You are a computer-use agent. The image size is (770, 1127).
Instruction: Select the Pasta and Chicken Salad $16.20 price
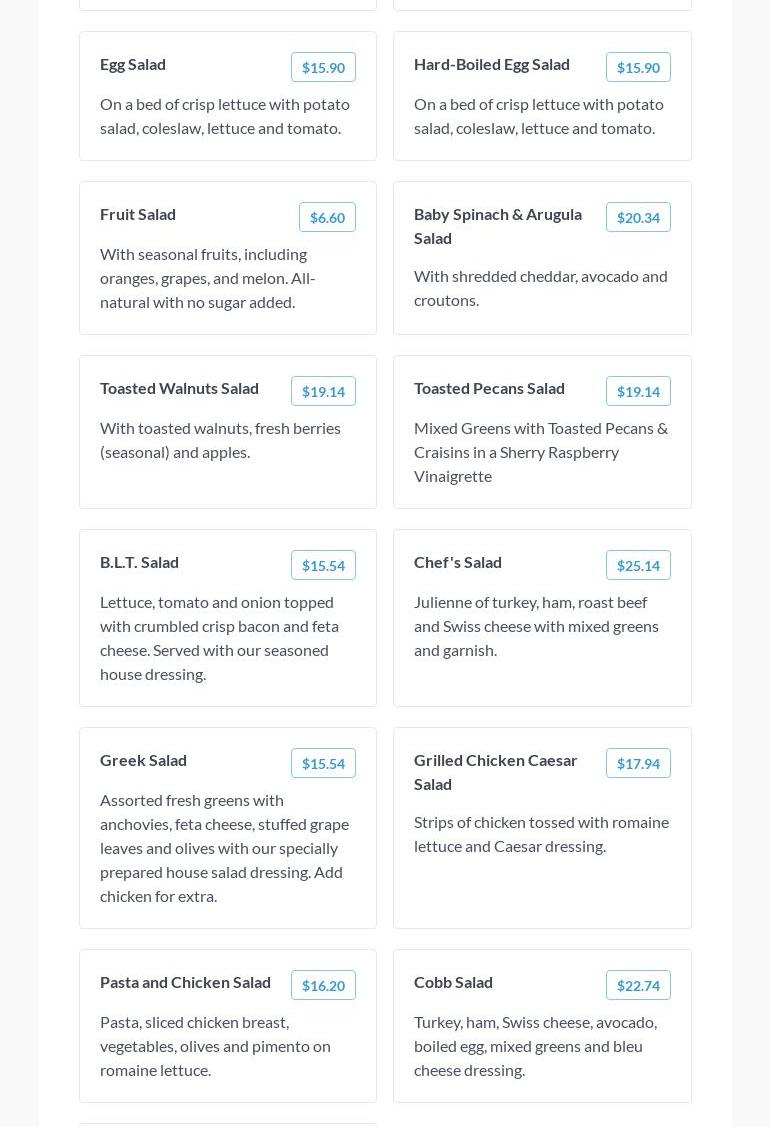(323, 985)
